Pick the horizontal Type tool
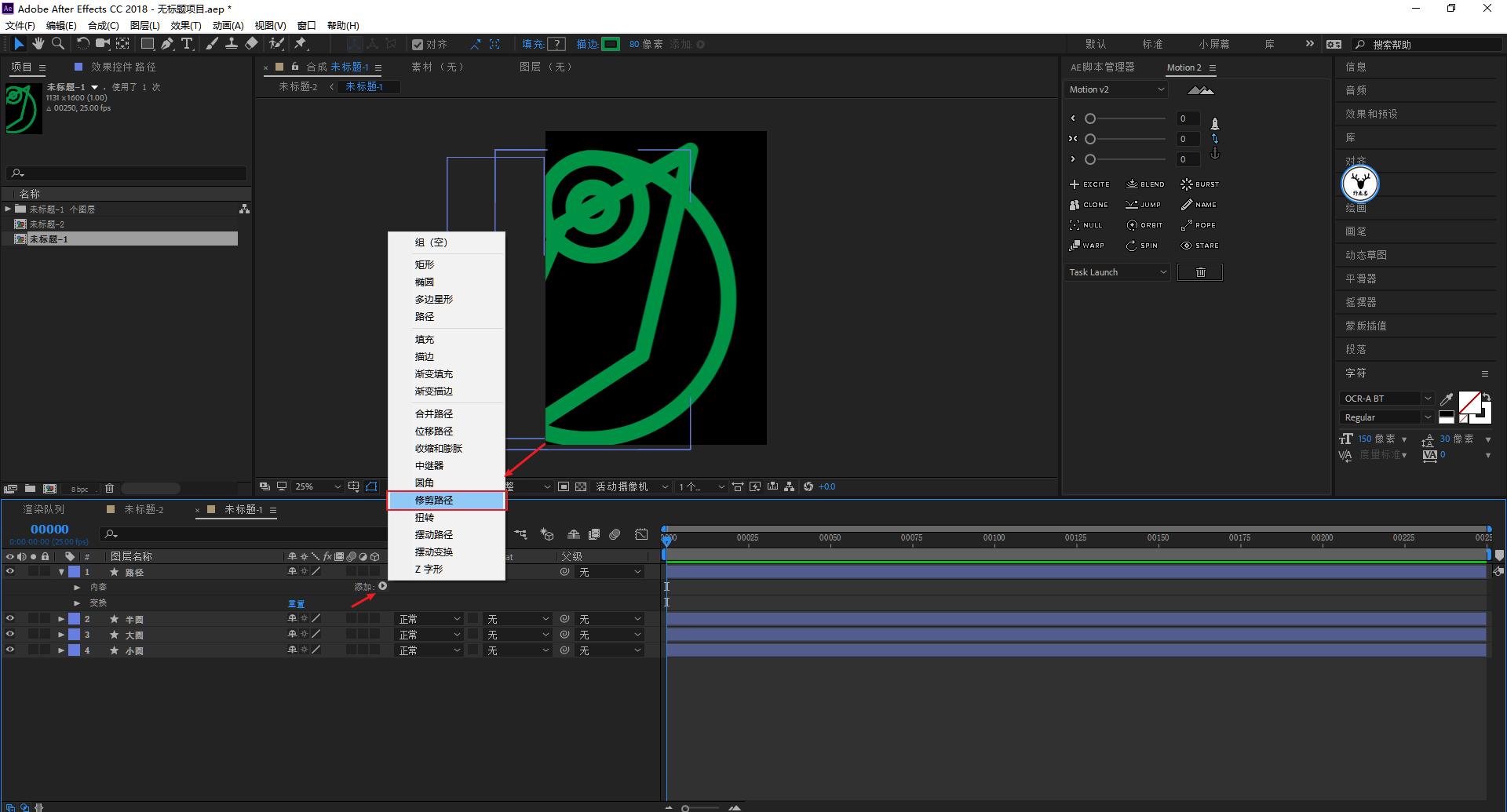Screen dimensions: 1507x812 click(x=187, y=44)
